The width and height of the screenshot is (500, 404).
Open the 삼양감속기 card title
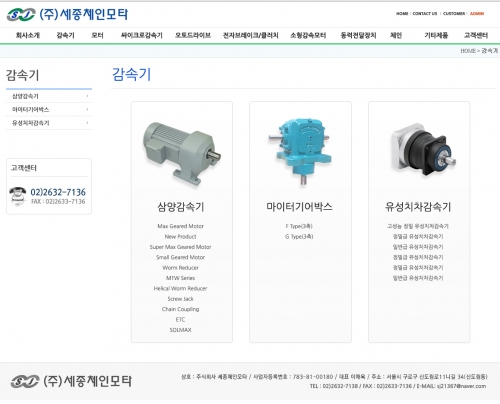click(x=181, y=207)
